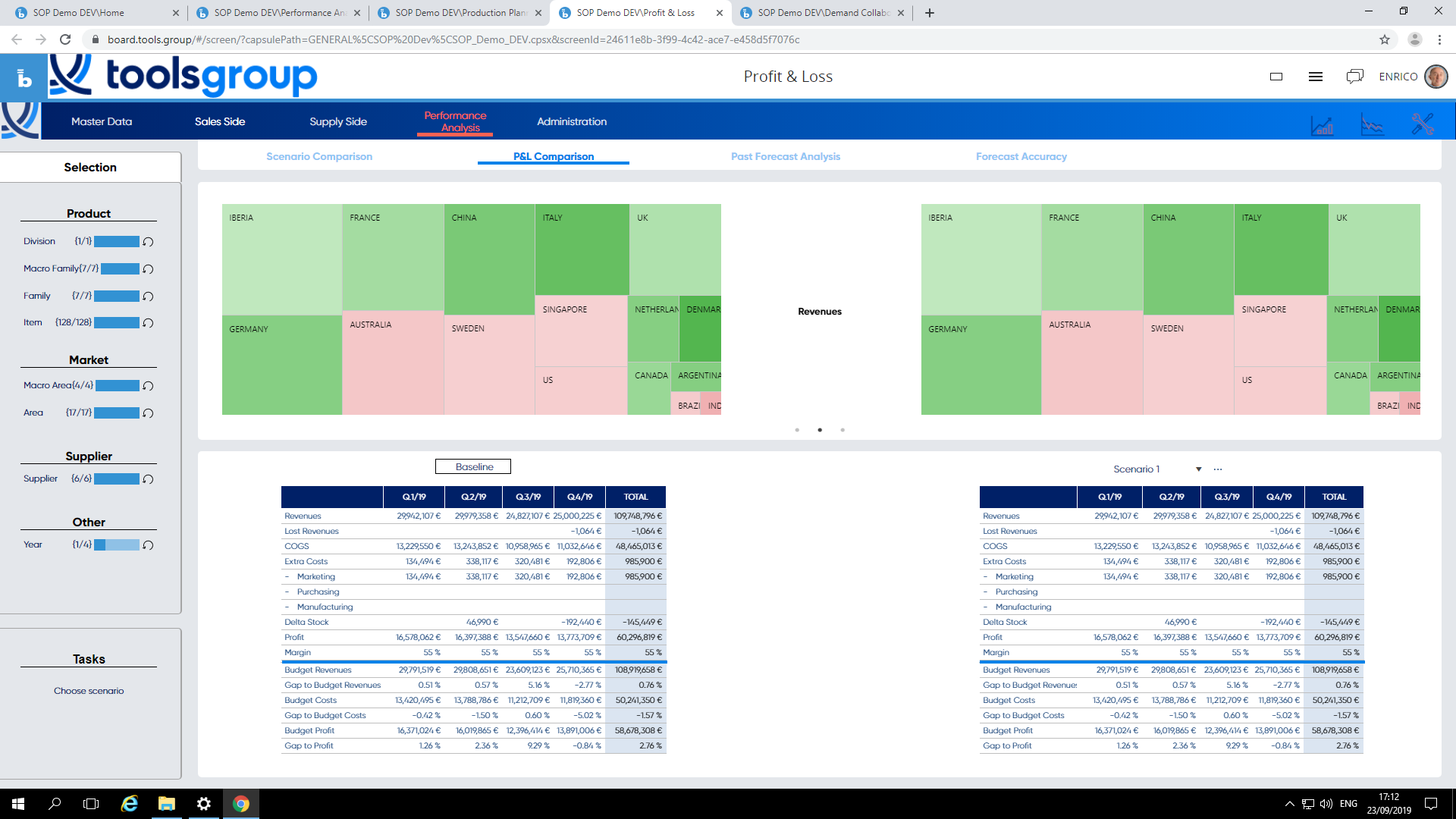Select the forecast trend lines icon in blue toolbar
Viewport: 1456px width, 819px height.
[x=1373, y=125]
